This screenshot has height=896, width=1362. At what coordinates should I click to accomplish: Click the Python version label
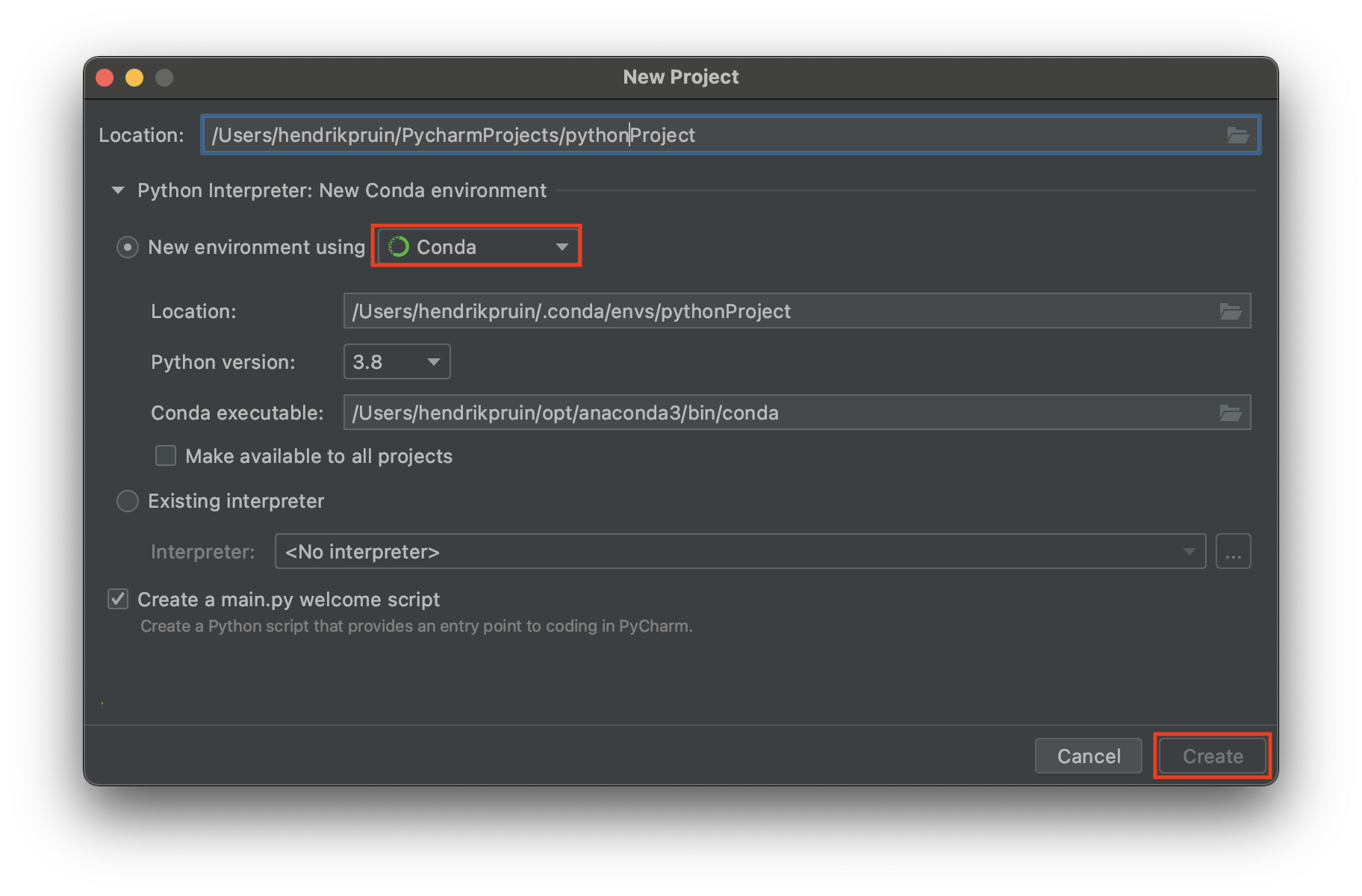click(223, 362)
